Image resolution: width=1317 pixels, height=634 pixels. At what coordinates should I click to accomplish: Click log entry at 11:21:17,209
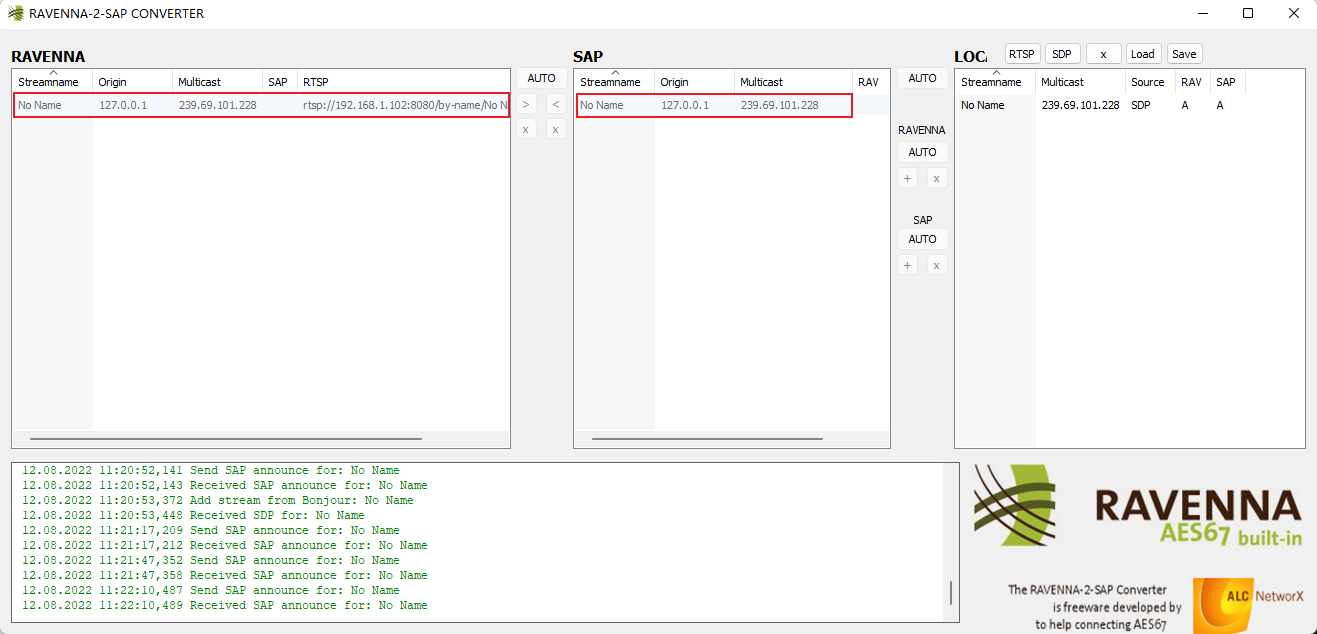[210, 530]
